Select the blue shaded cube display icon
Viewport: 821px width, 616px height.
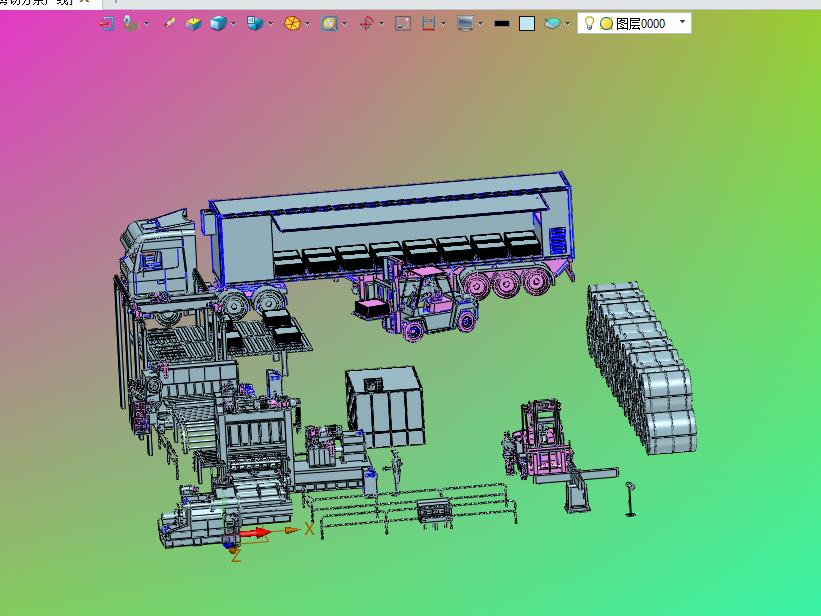(x=218, y=24)
